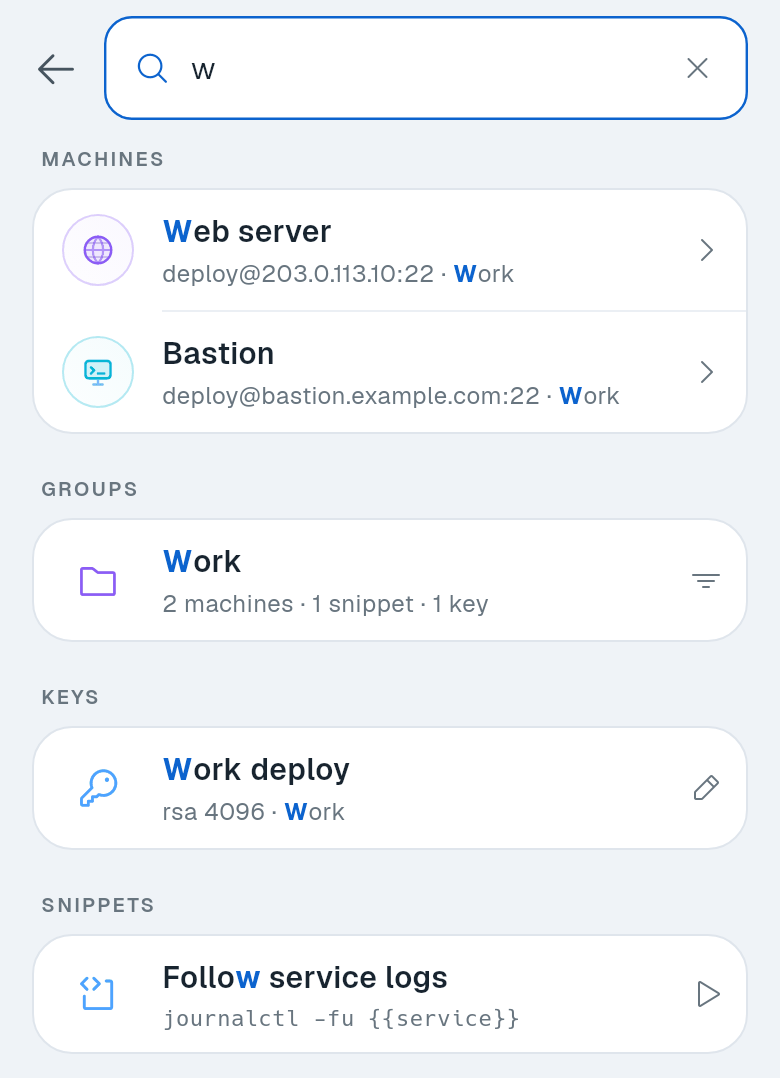Open the "Follow service logs" title
780x1078 pixels.
[x=305, y=978]
